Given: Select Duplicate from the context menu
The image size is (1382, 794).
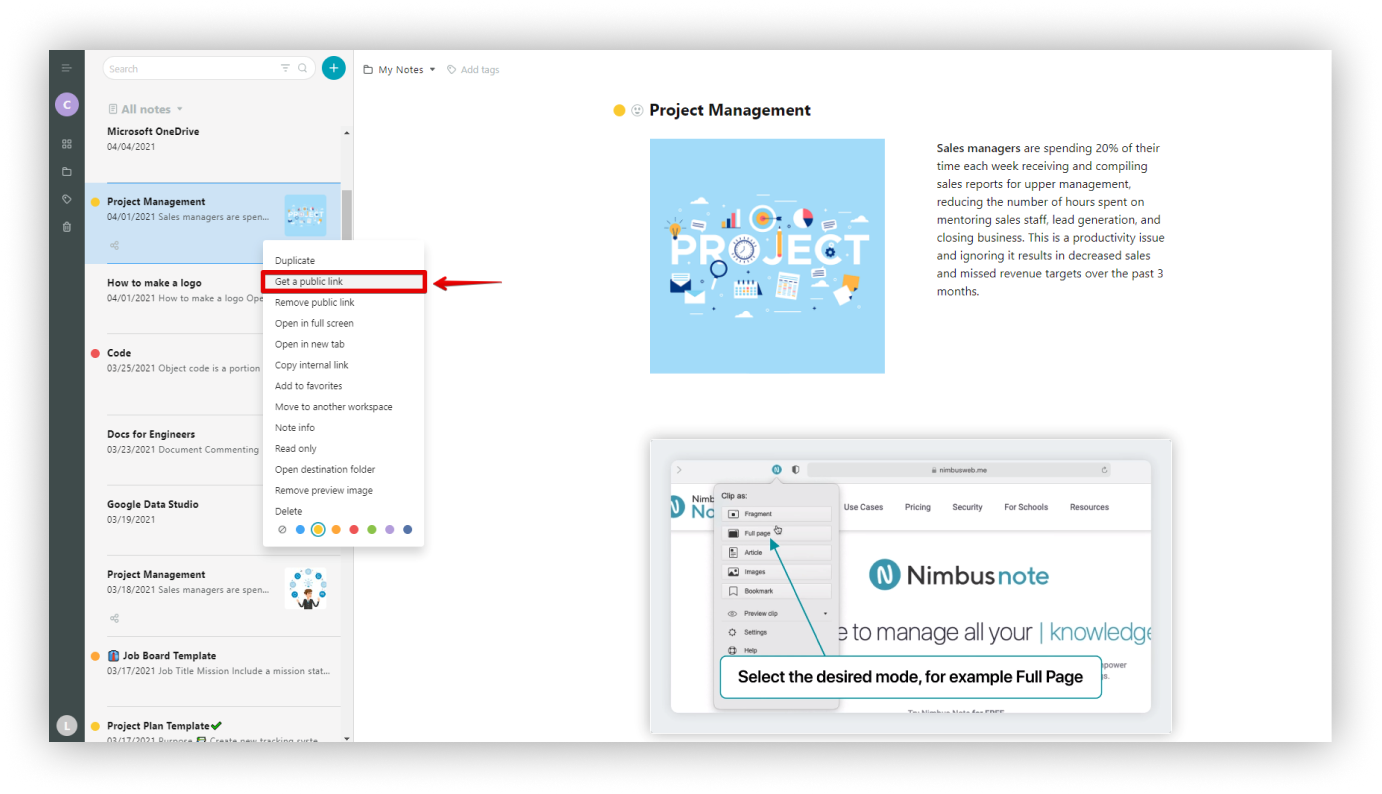Looking at the screenshot, I should coord(295,261).
